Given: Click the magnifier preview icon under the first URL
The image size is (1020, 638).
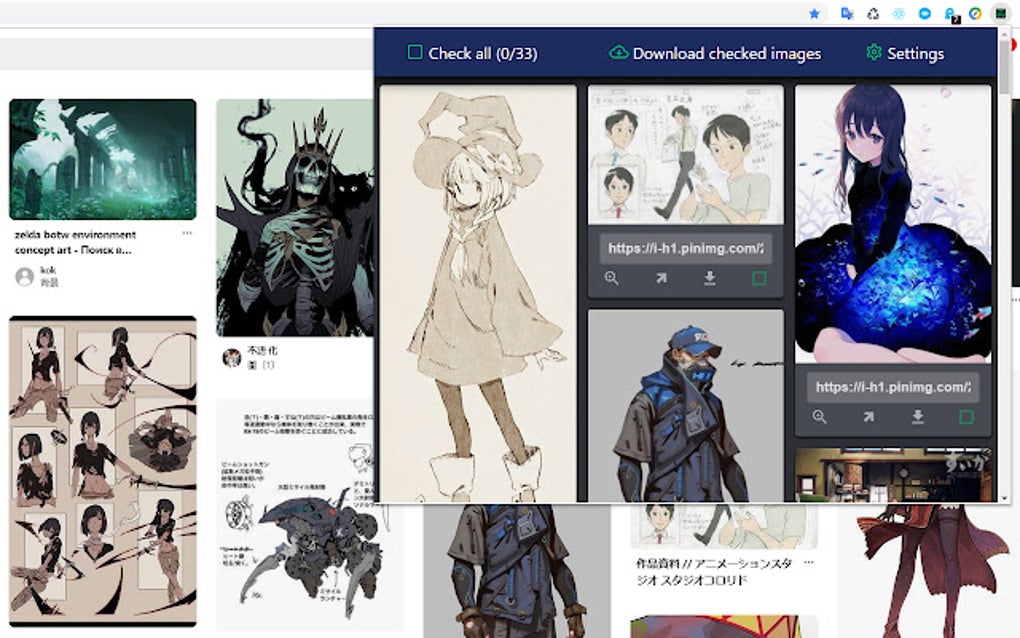Looking at the screenshot, I should click(x=611, y=279).
